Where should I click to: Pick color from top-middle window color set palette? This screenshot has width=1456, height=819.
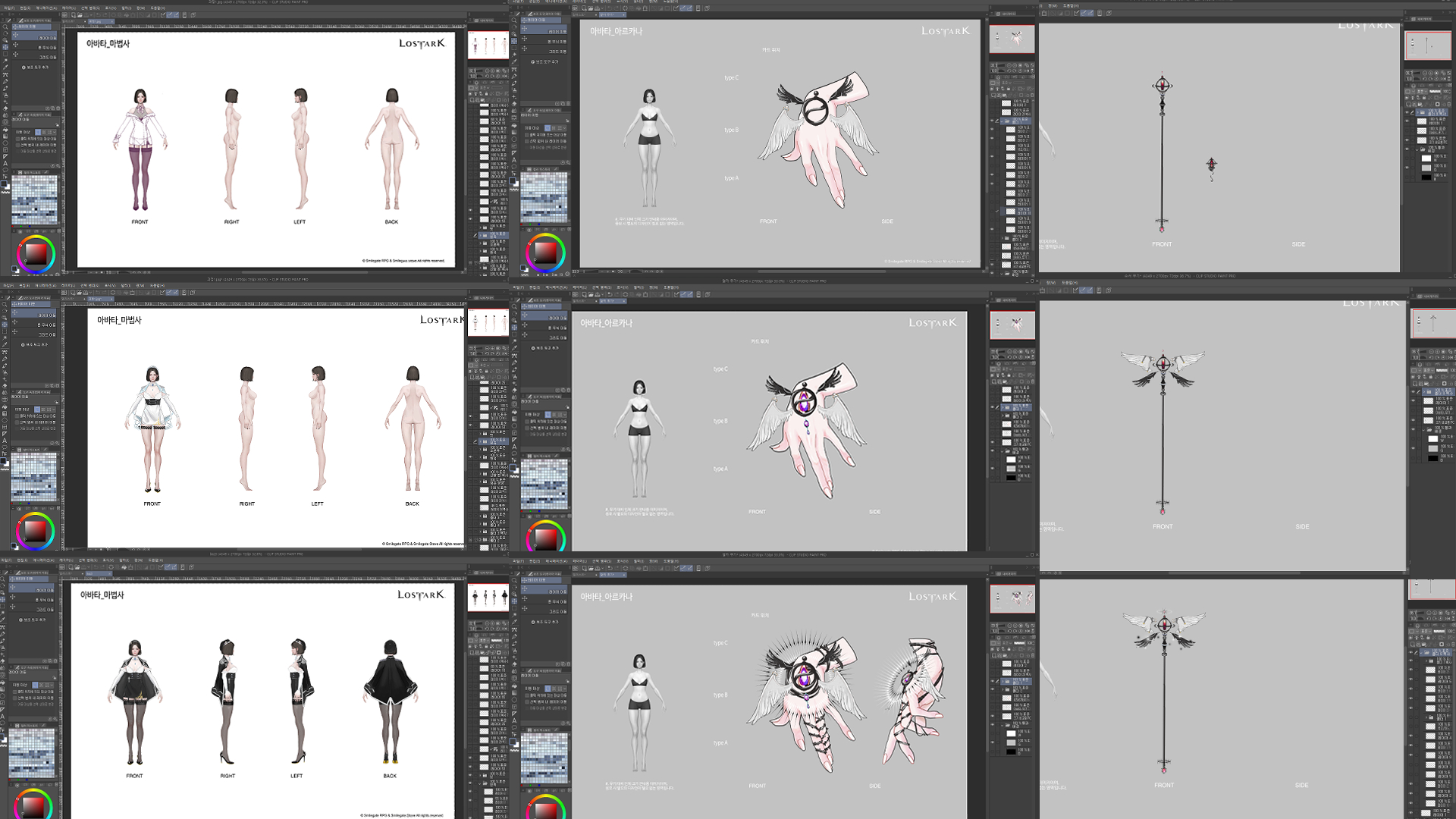click(543, 197)
